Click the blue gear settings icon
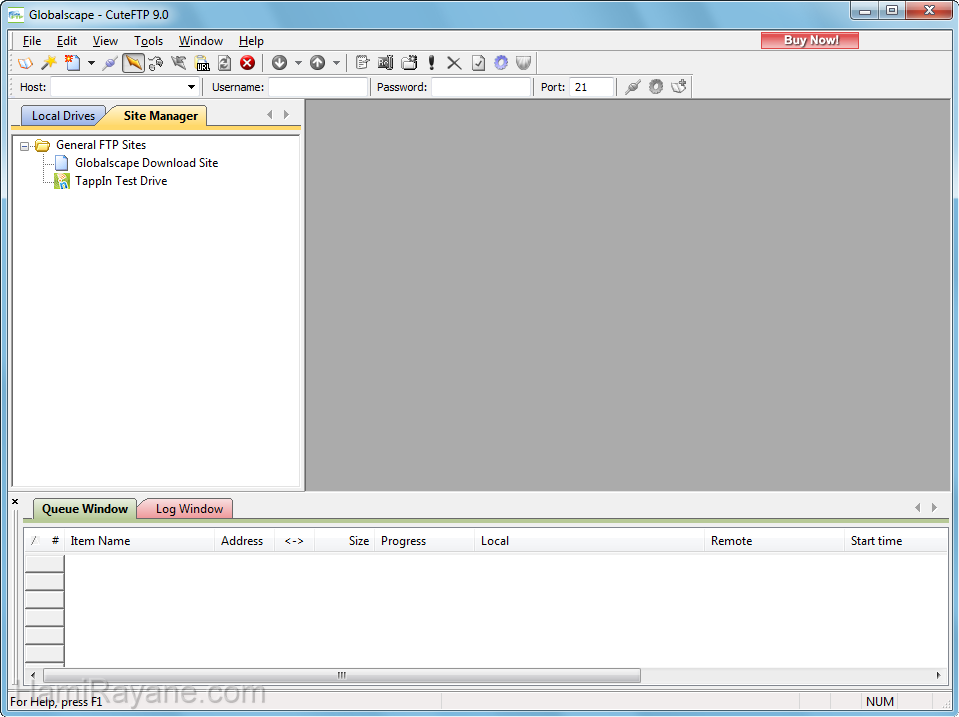959x717 pixels. (501, 62)
